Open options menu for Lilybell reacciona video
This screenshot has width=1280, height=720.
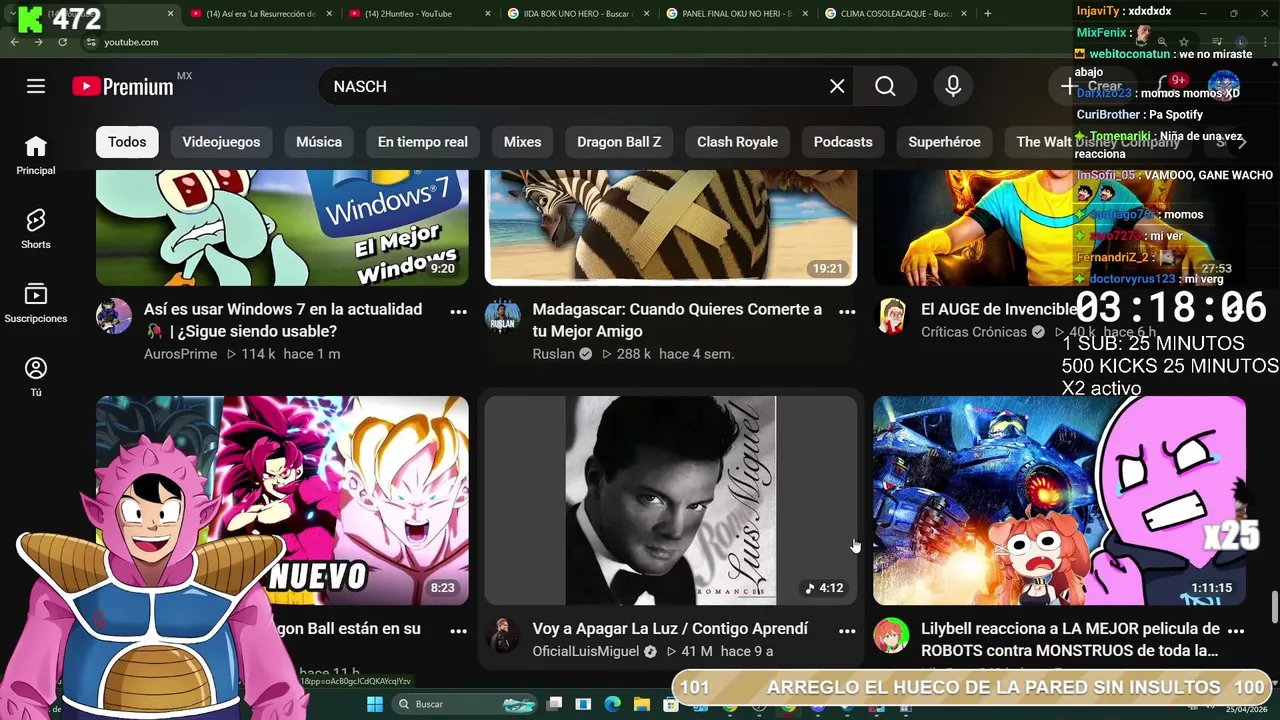[x=1236, y=630]
